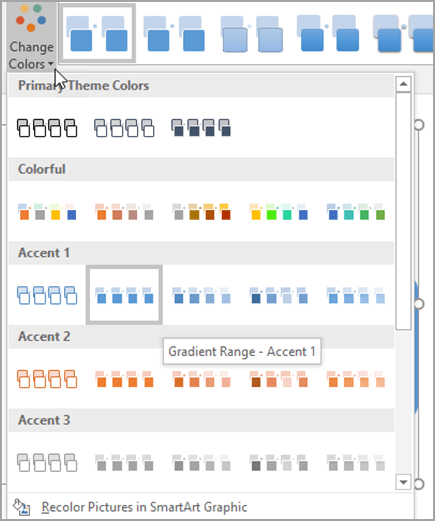Select the highlighted Colored Fill Accent 1 swatch
The width and height of the screenshot is (435, 521).
click(124, 295)
